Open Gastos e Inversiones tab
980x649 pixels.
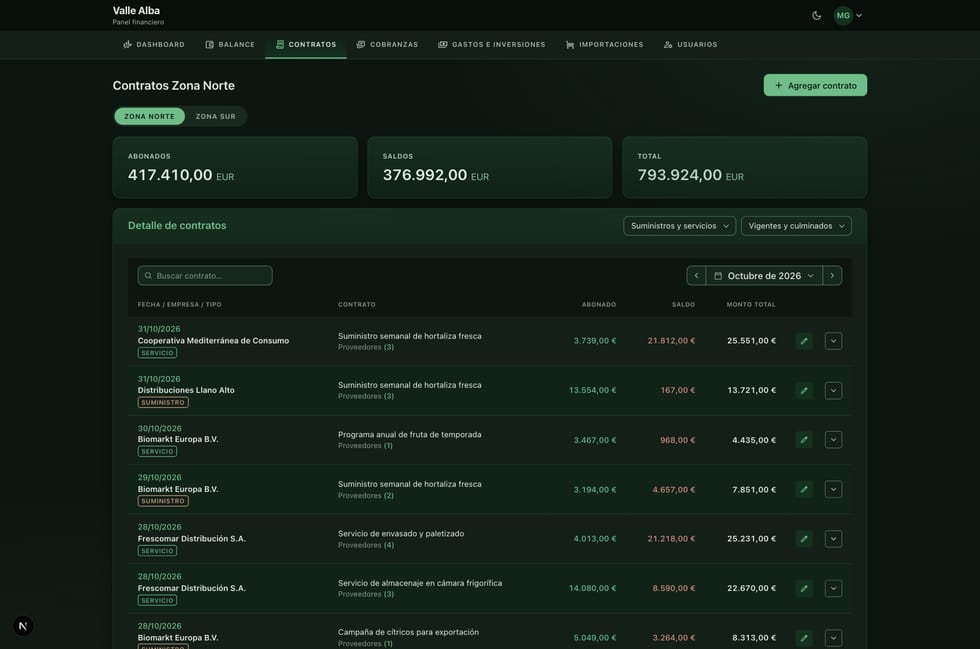[492, 44]
